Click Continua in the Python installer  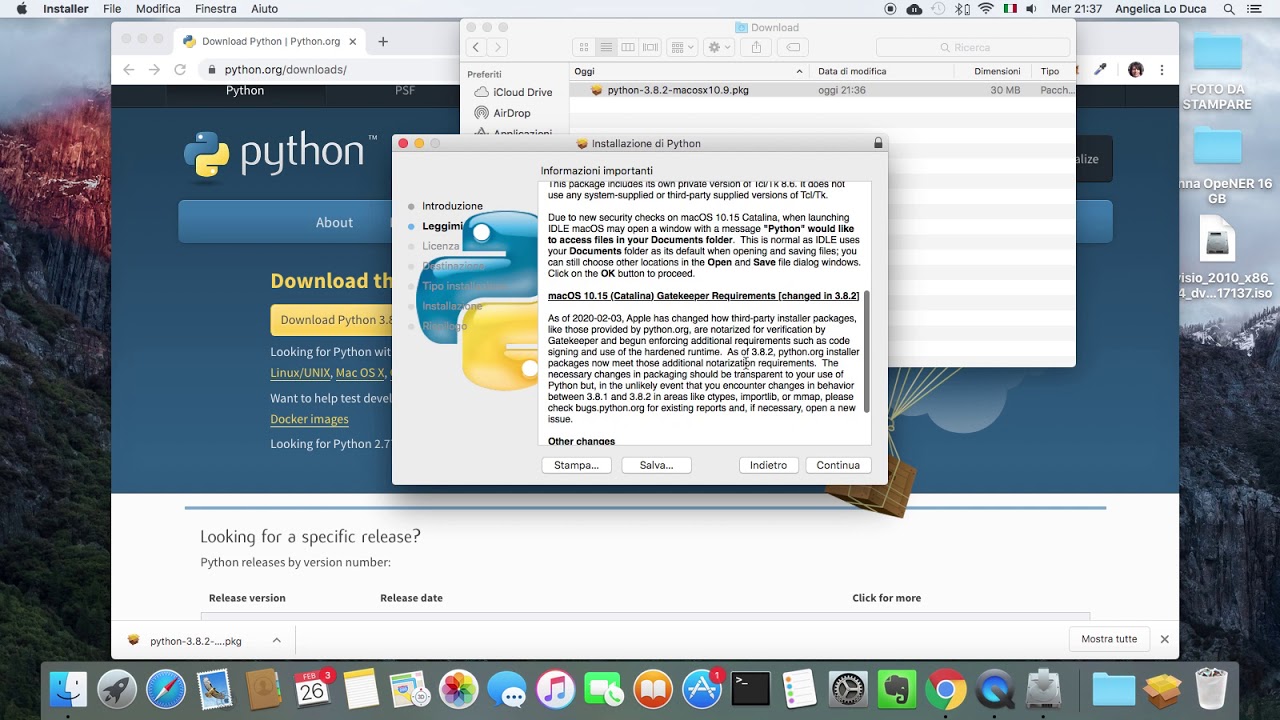[838, 465]
